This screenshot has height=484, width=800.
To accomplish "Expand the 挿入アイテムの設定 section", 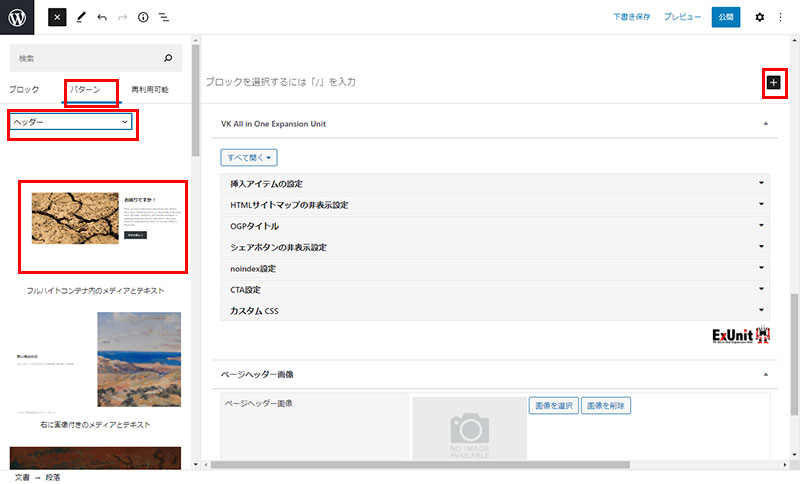I will 495,184.
